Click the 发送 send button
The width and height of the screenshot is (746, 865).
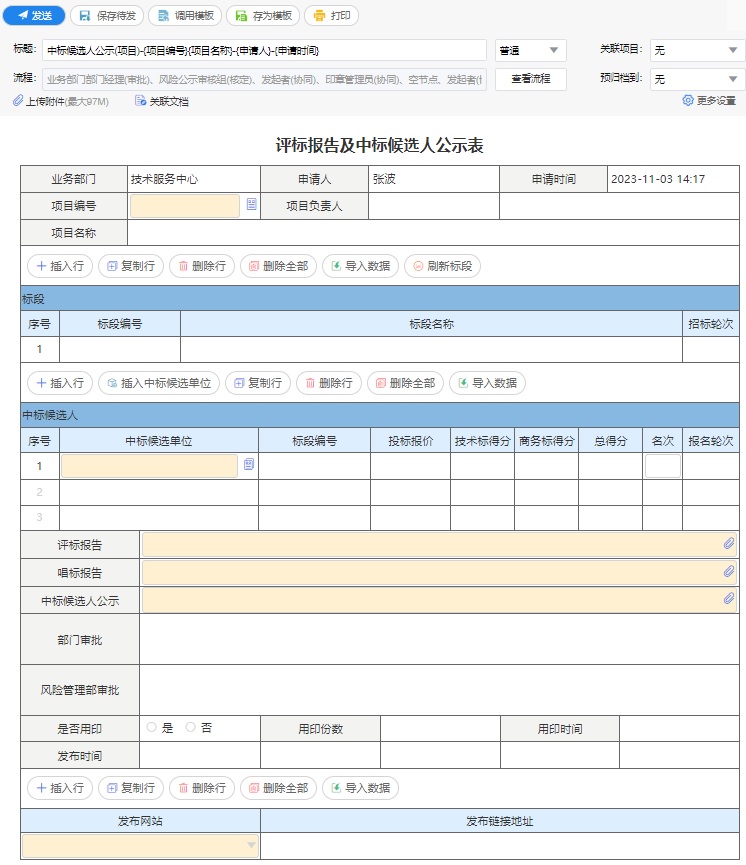point(34,15)
